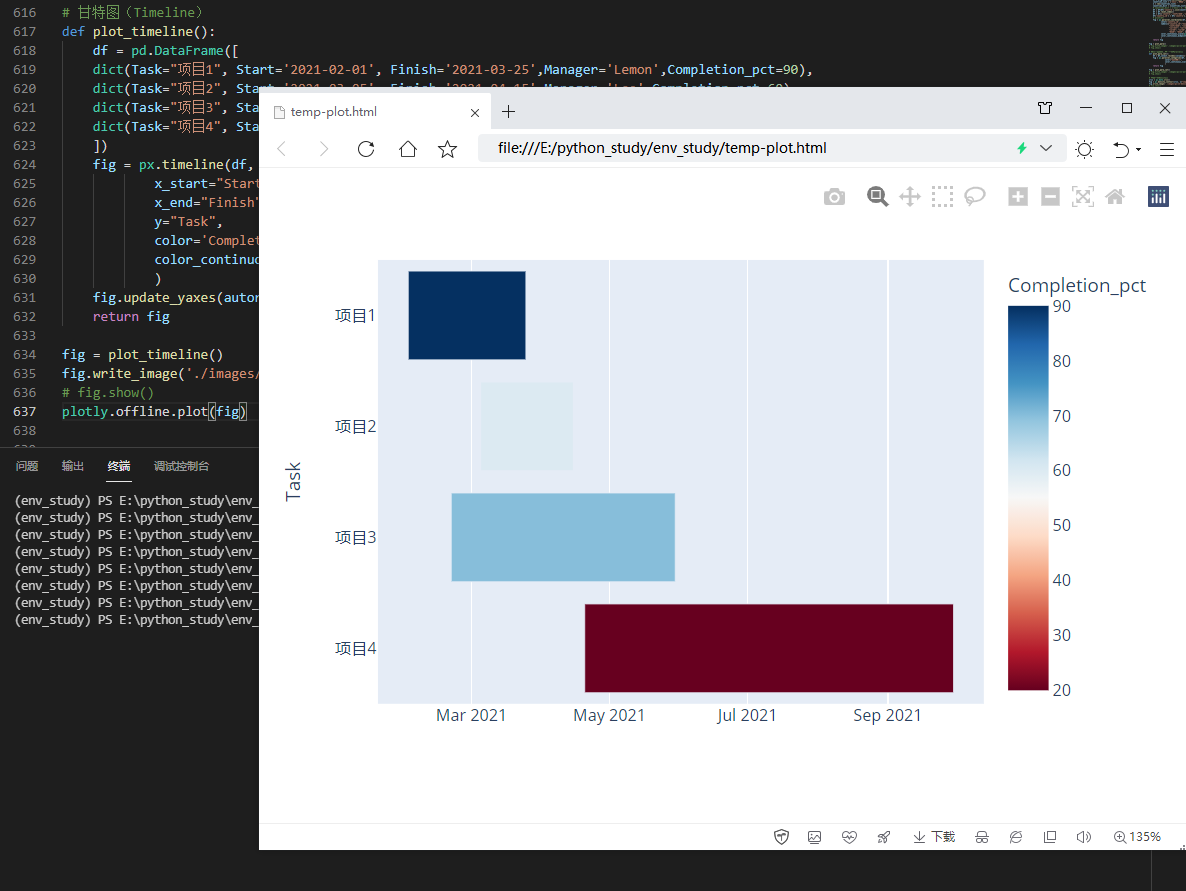Screen dimensions: 1186x891
Task: Enable Box Select mode on the plot
Action: 942,196
